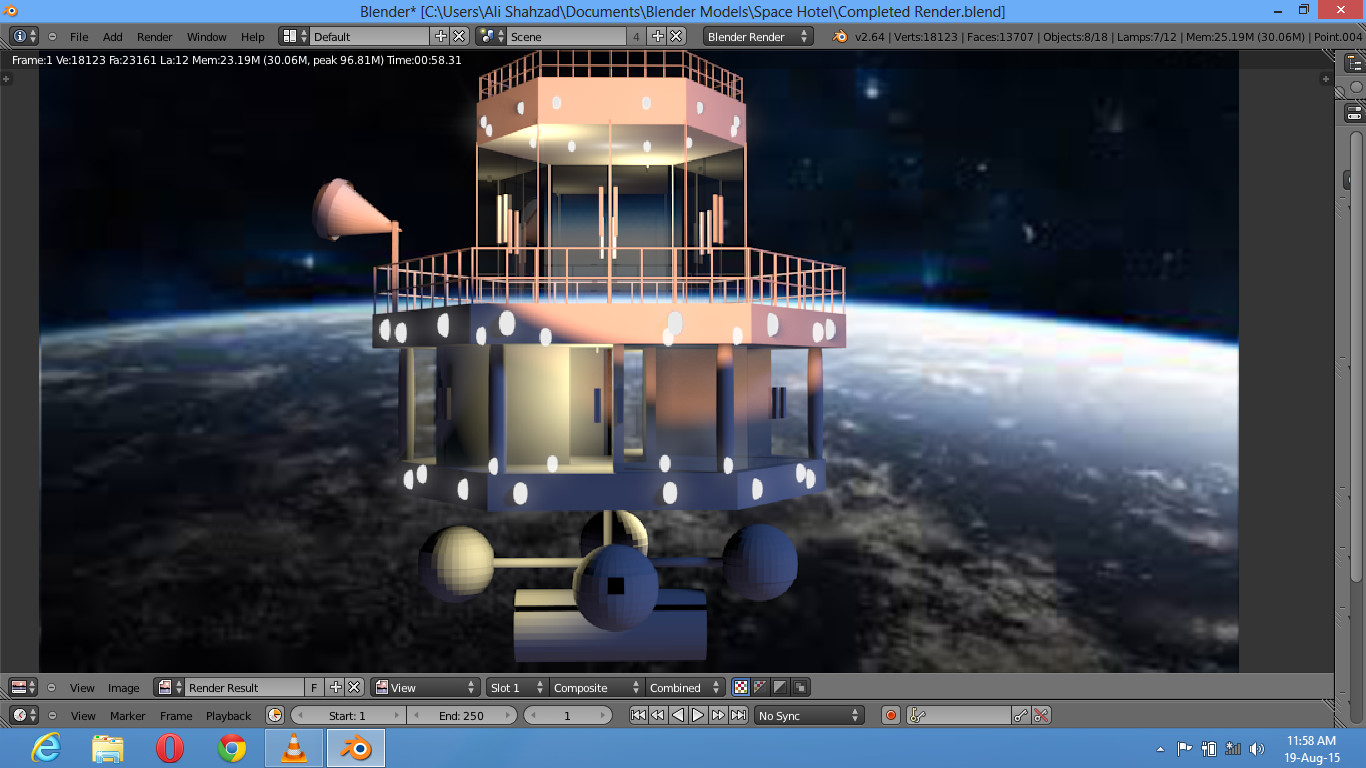
Task: Open the Composite render layer dropdown
Action: pyautogui.click(x=596, y=688)
